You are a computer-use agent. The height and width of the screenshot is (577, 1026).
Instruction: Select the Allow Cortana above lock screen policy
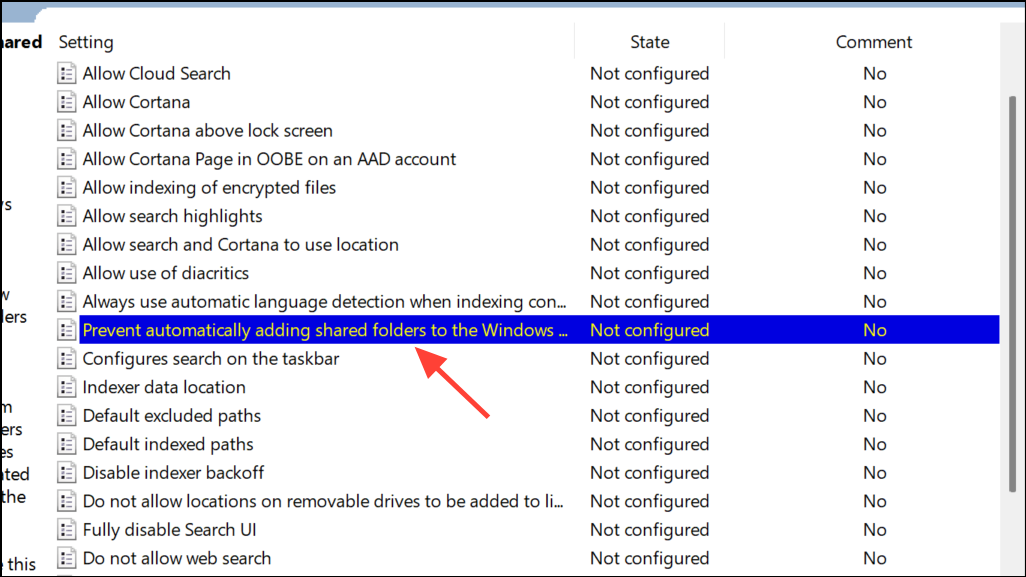click(x=207, y=131)
